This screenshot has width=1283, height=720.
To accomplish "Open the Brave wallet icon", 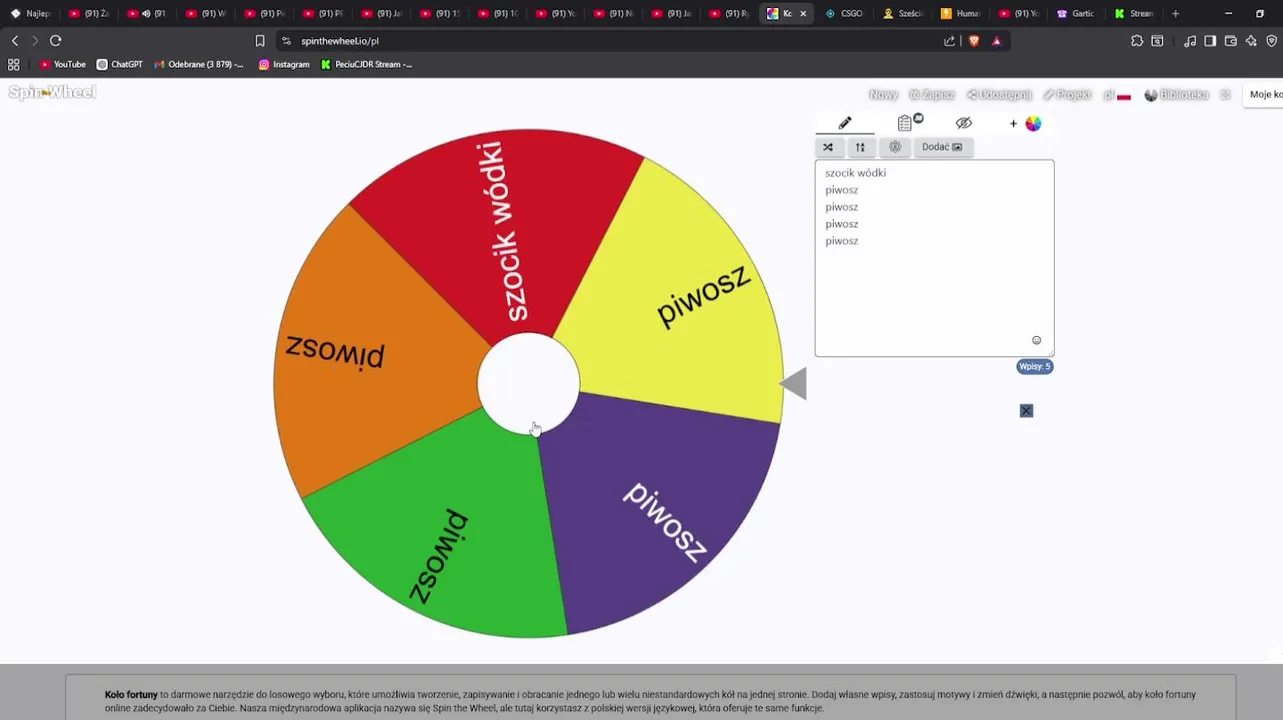I will click(1231, 41).
